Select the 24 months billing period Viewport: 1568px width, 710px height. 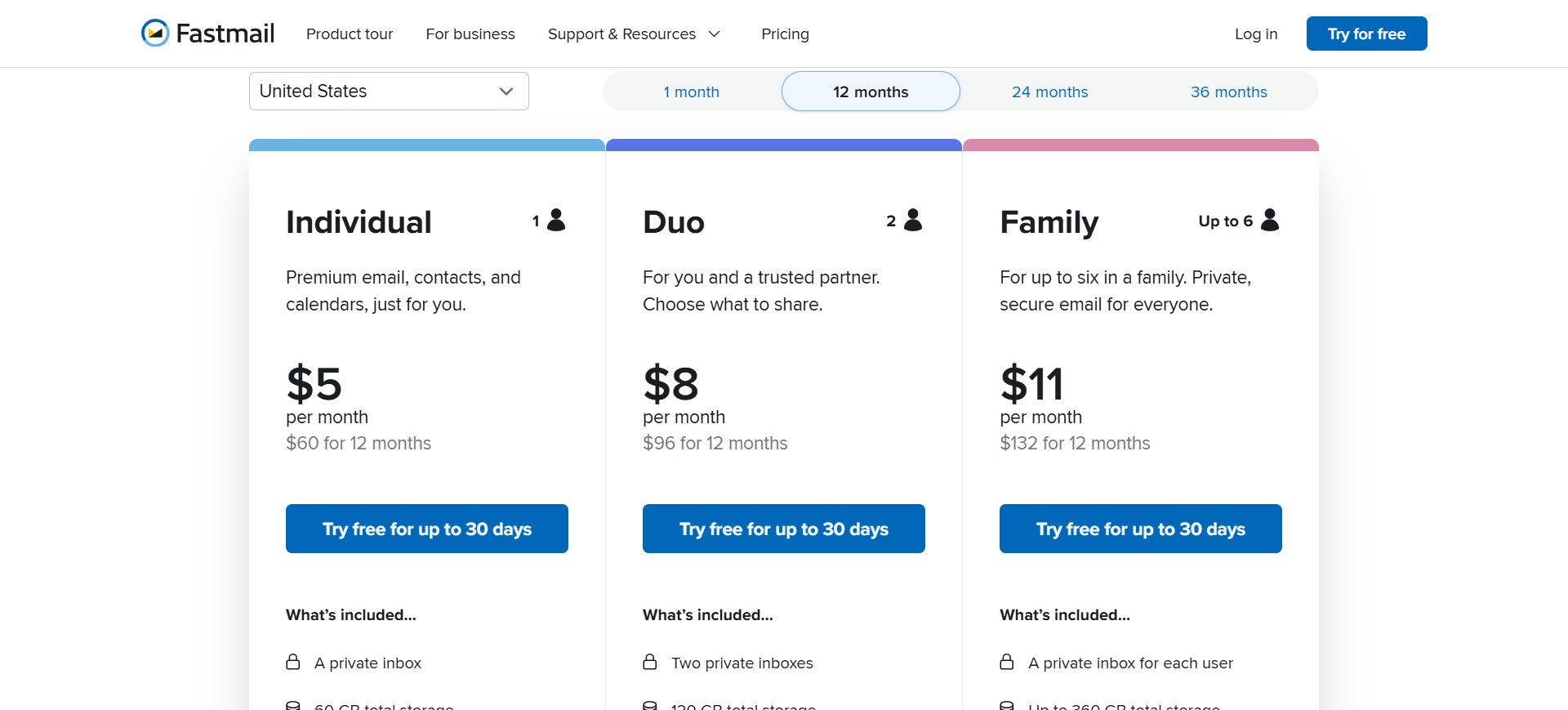1049,92
